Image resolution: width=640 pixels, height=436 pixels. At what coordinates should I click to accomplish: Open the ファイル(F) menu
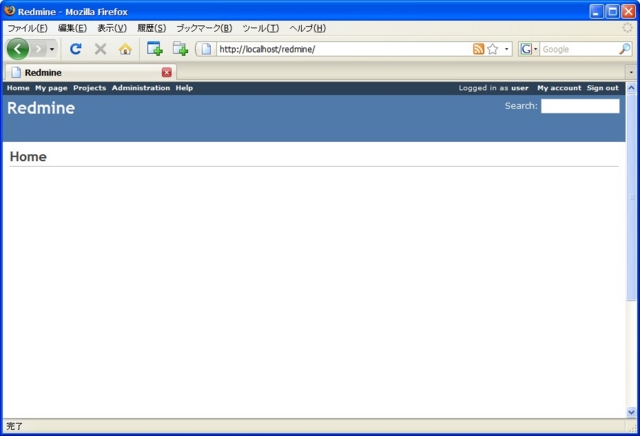[x=28, y=28]
